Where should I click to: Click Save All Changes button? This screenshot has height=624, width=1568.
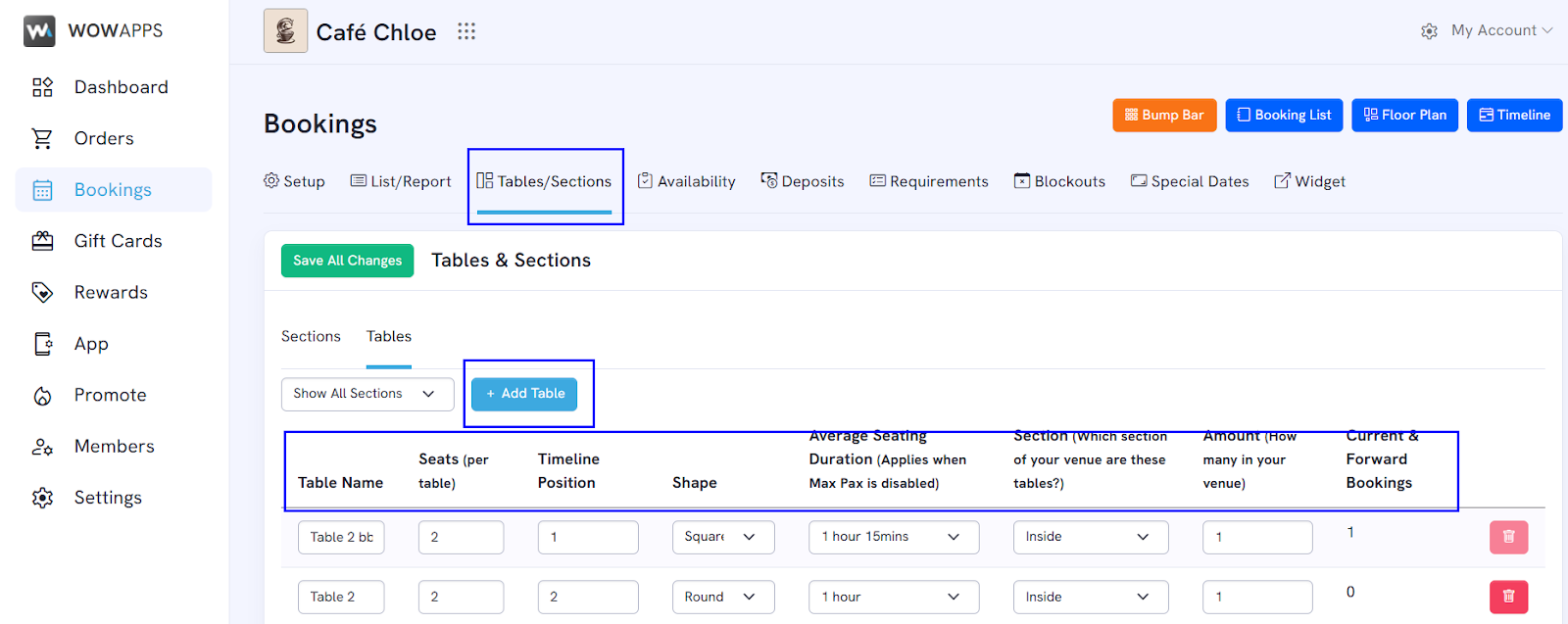click(347, 261)
